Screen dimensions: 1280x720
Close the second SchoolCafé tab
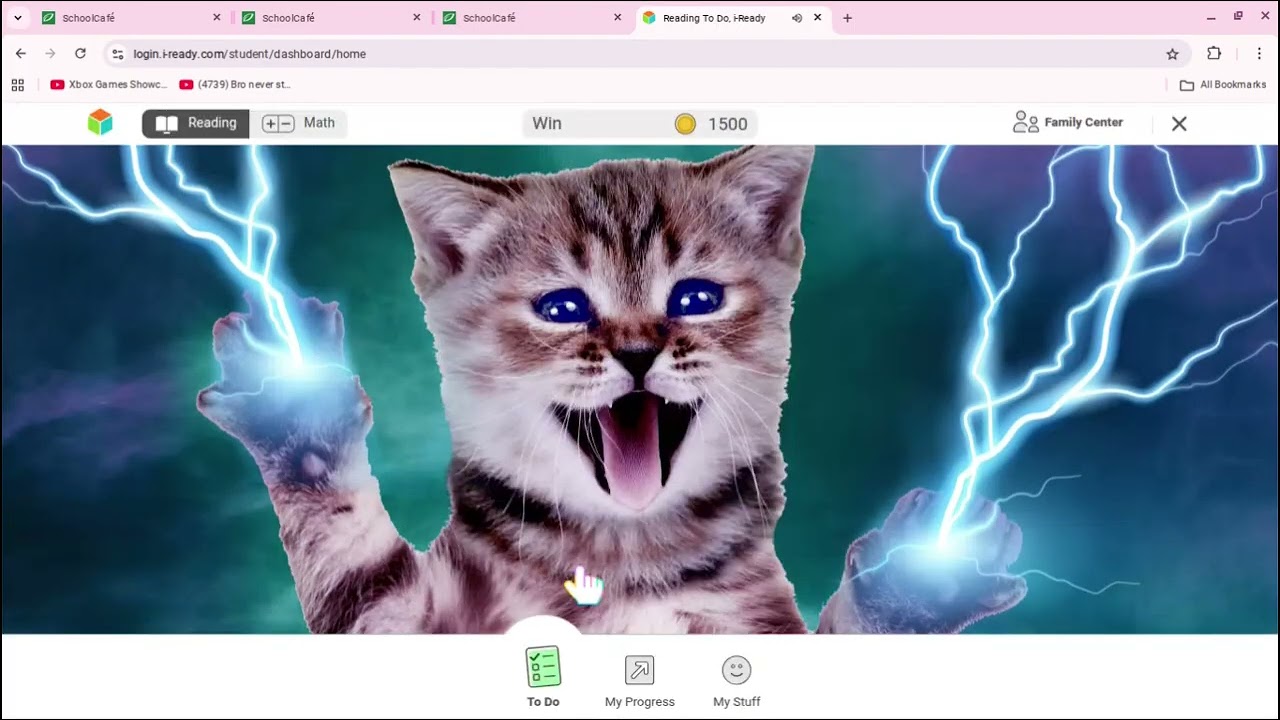pos(416,18)
